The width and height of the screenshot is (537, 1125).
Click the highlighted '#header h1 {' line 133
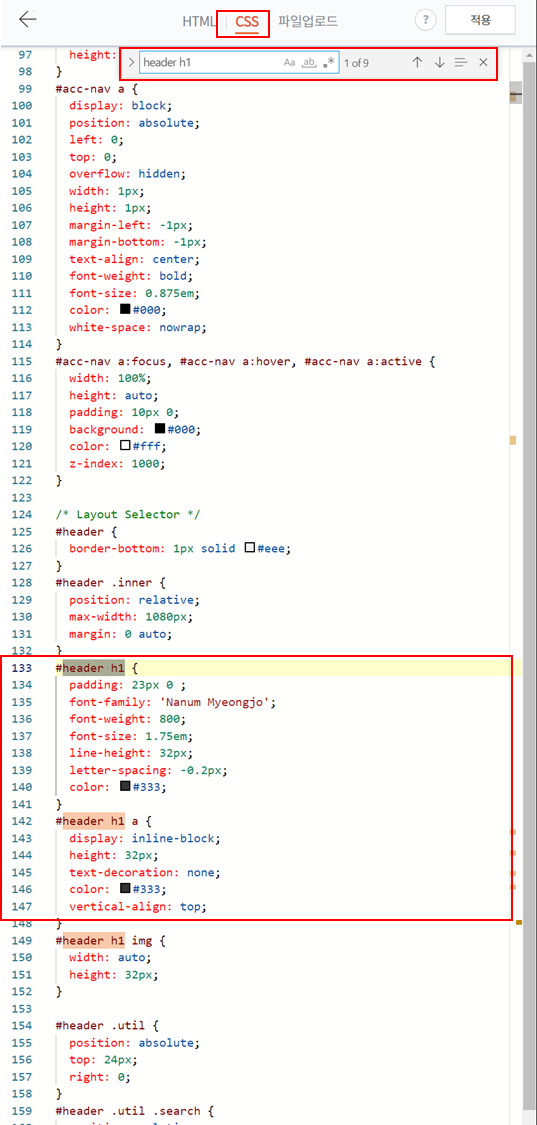(97, 669)
